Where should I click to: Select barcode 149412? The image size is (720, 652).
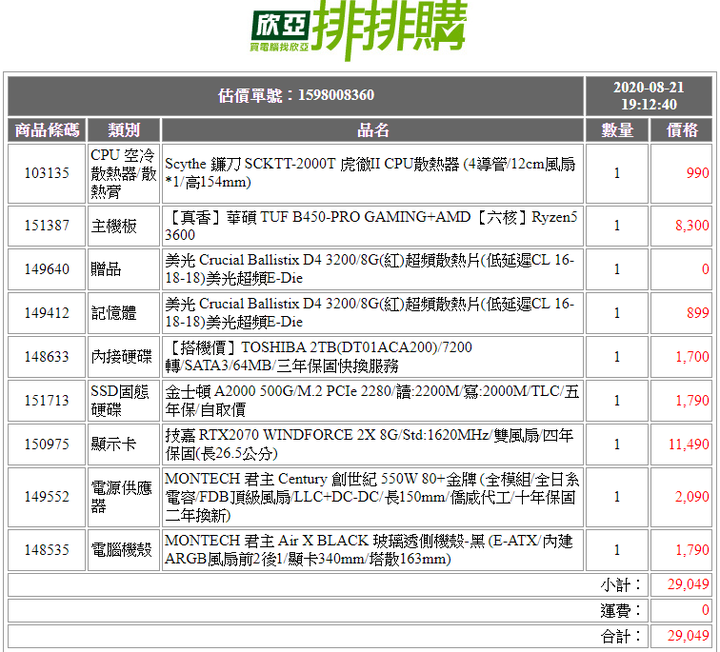pyautogui.click(x=47, y=313)
